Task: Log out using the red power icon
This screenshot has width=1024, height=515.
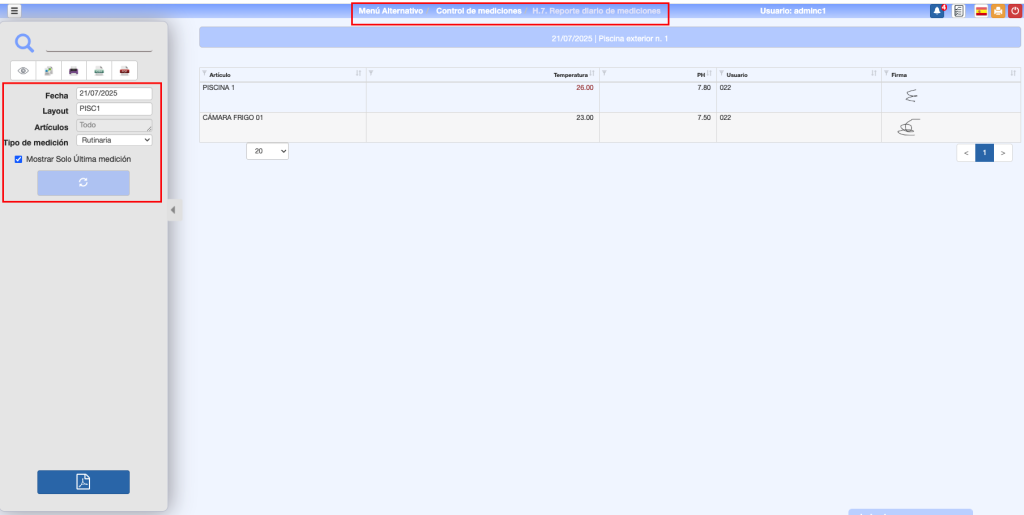Action: point(1014,11)
